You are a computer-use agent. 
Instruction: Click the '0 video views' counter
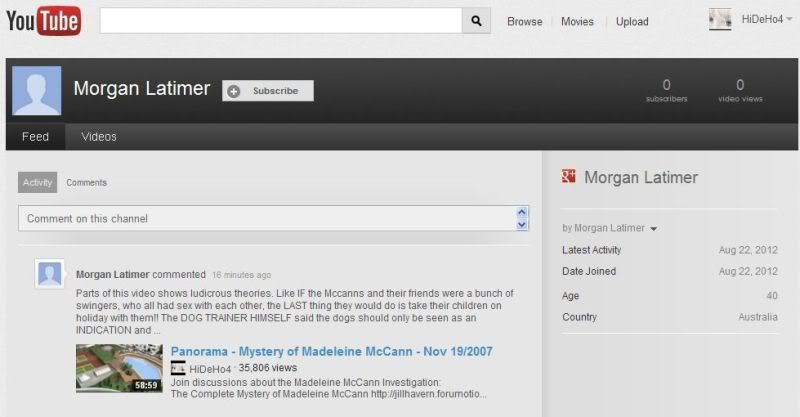pos(740,90)
